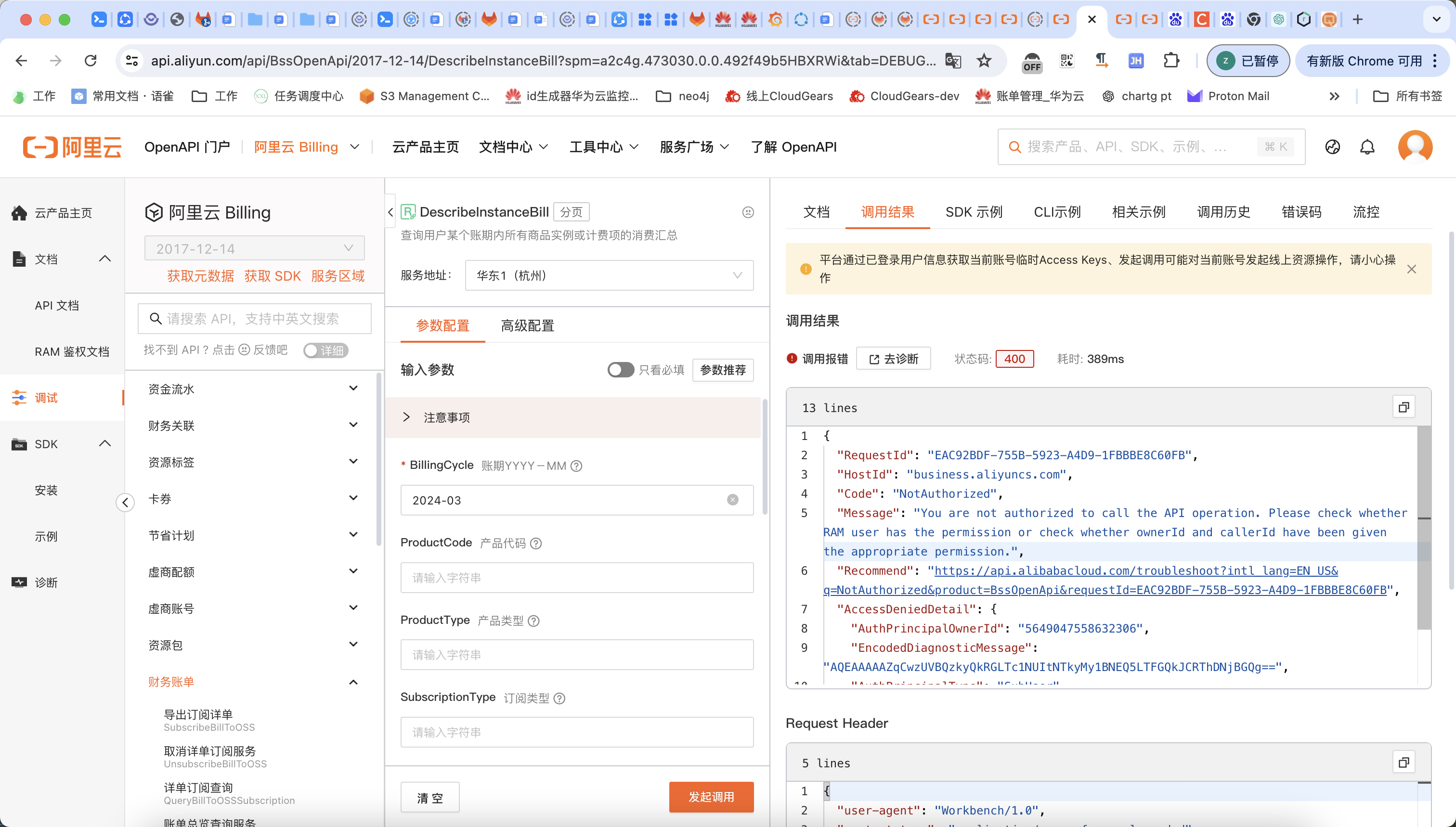The image size is (1456, 827).
Task: Click the translate page icon in address bar
Action: (x=953, y=60)
